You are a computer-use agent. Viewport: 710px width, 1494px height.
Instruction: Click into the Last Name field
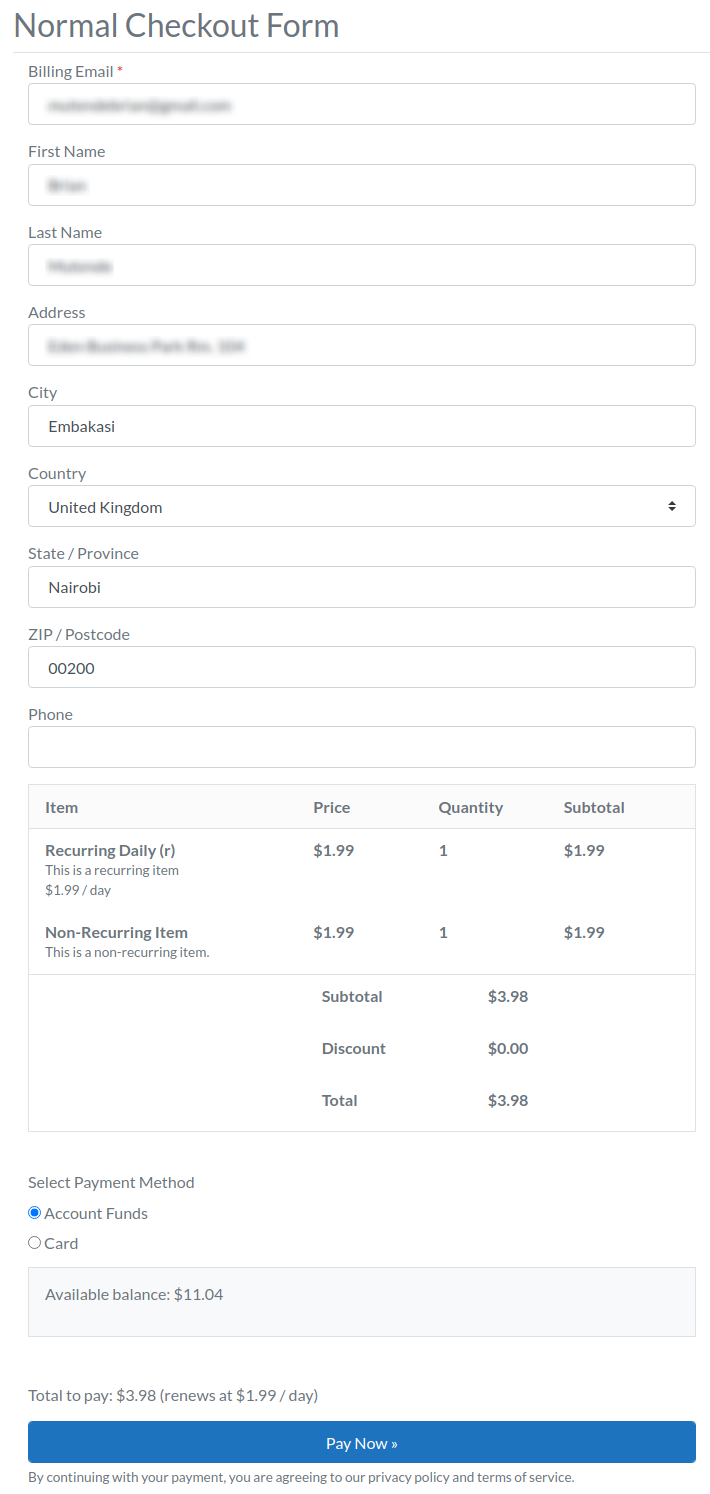[x=361, y=265]
